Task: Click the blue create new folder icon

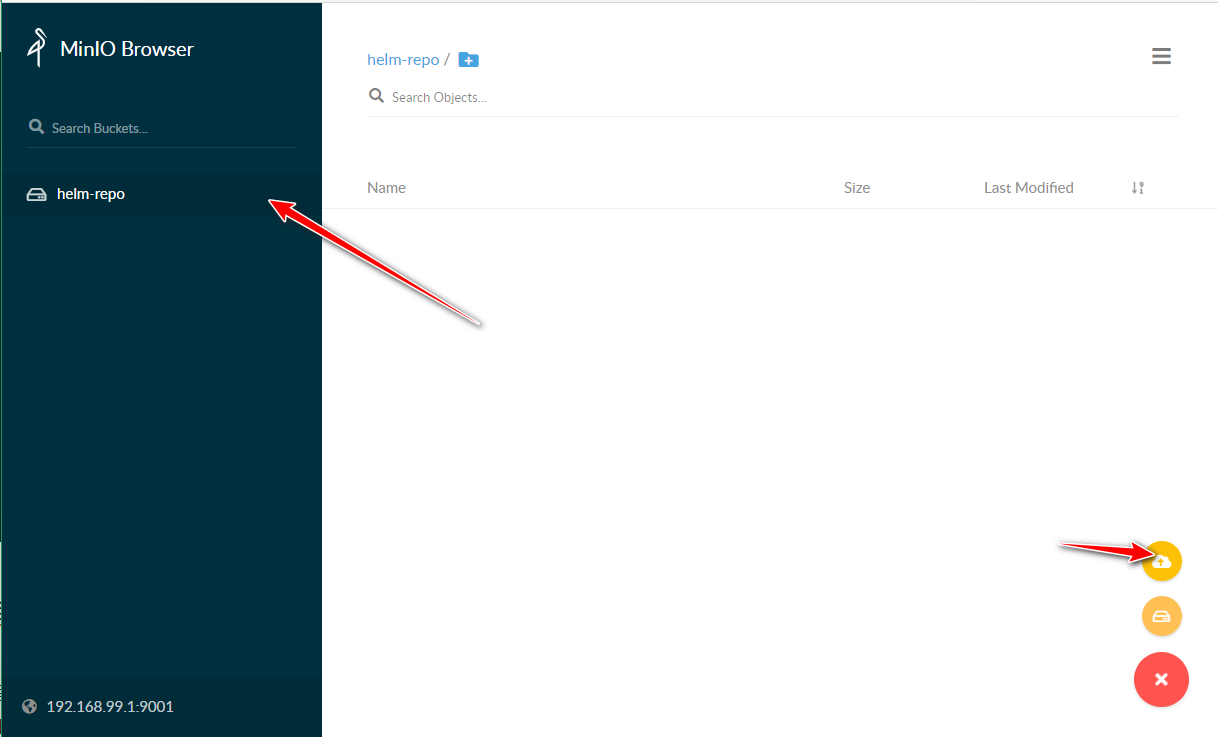Action: 468,60
